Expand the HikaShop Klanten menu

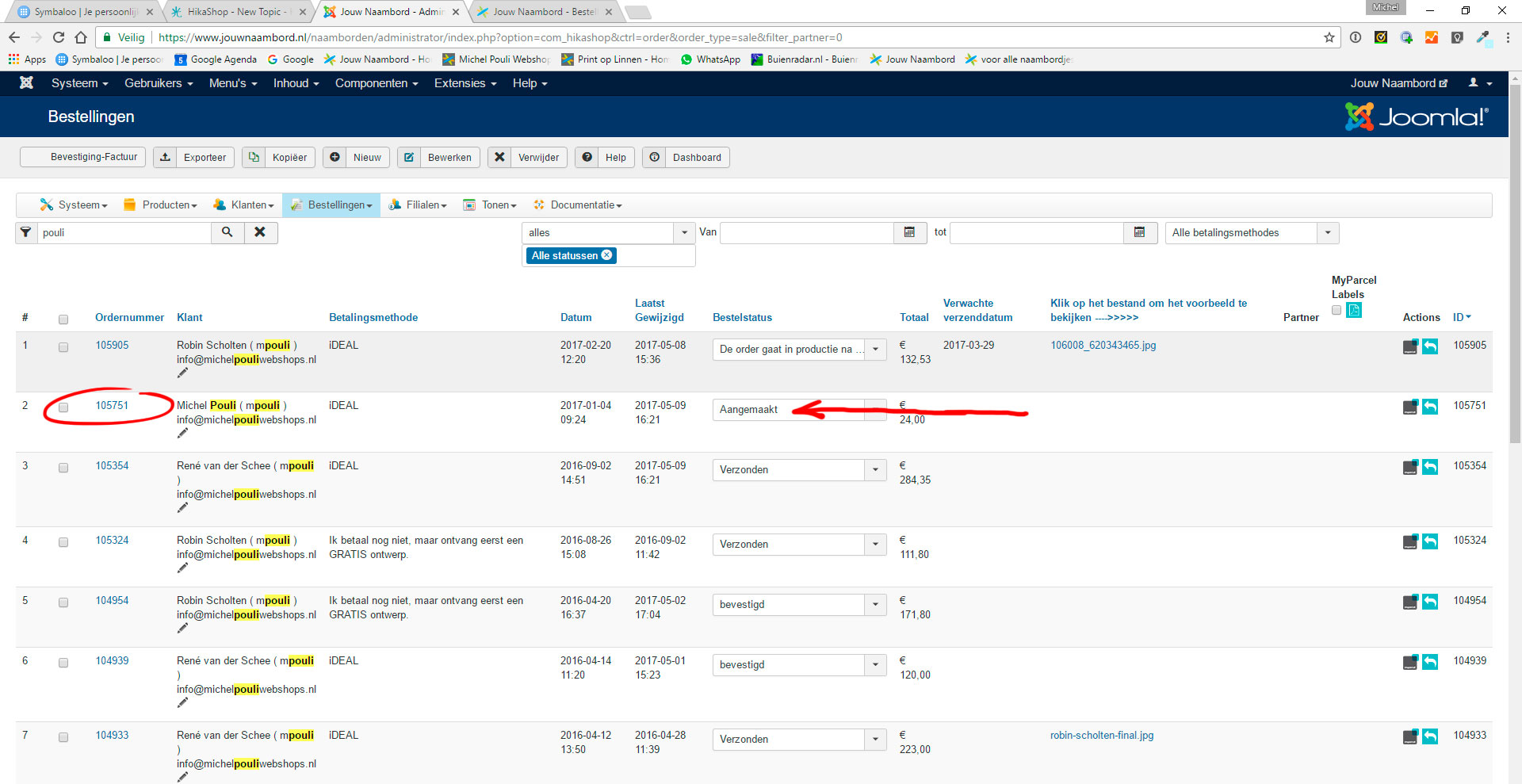point(243,205)
